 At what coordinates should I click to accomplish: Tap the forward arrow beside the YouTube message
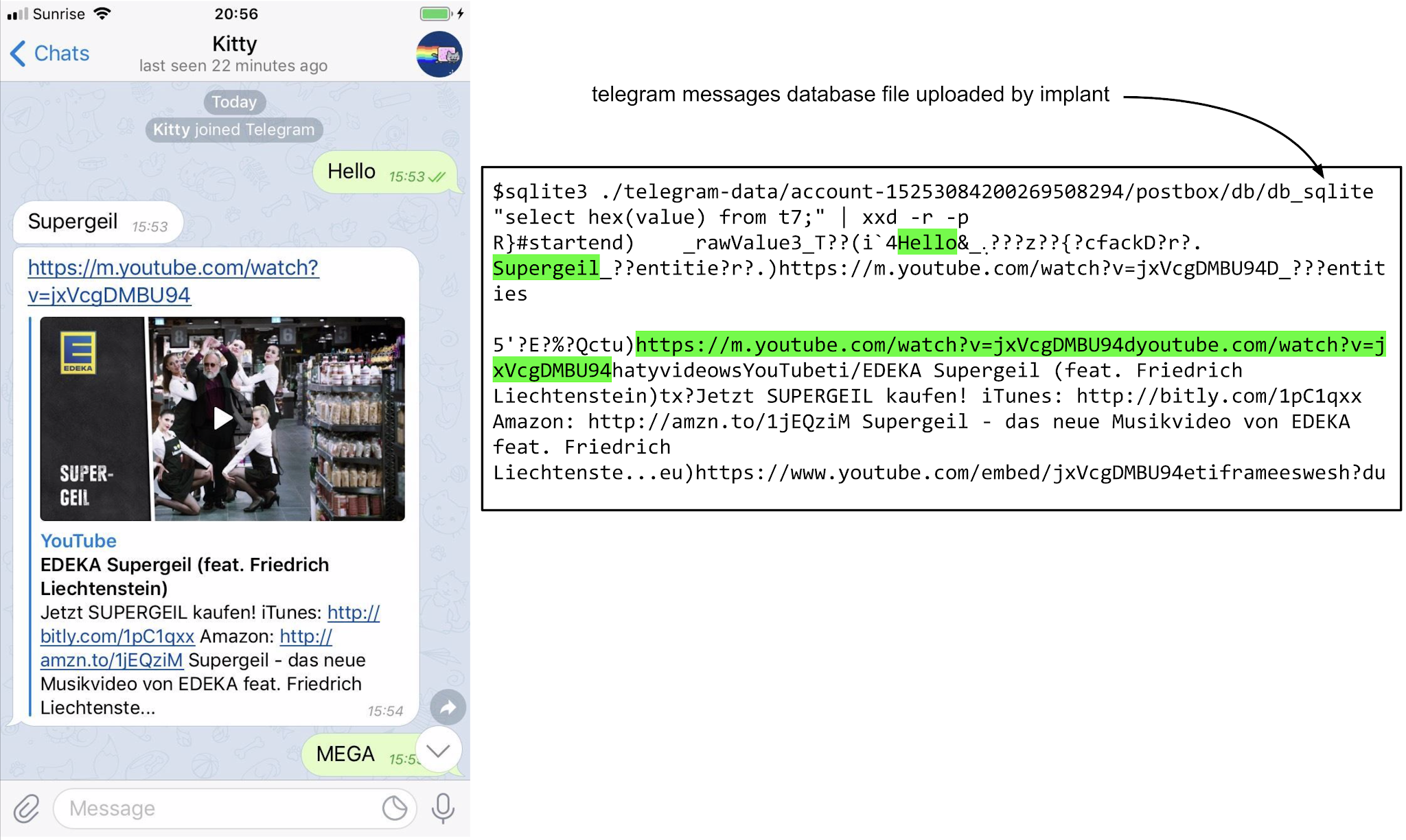448,708
